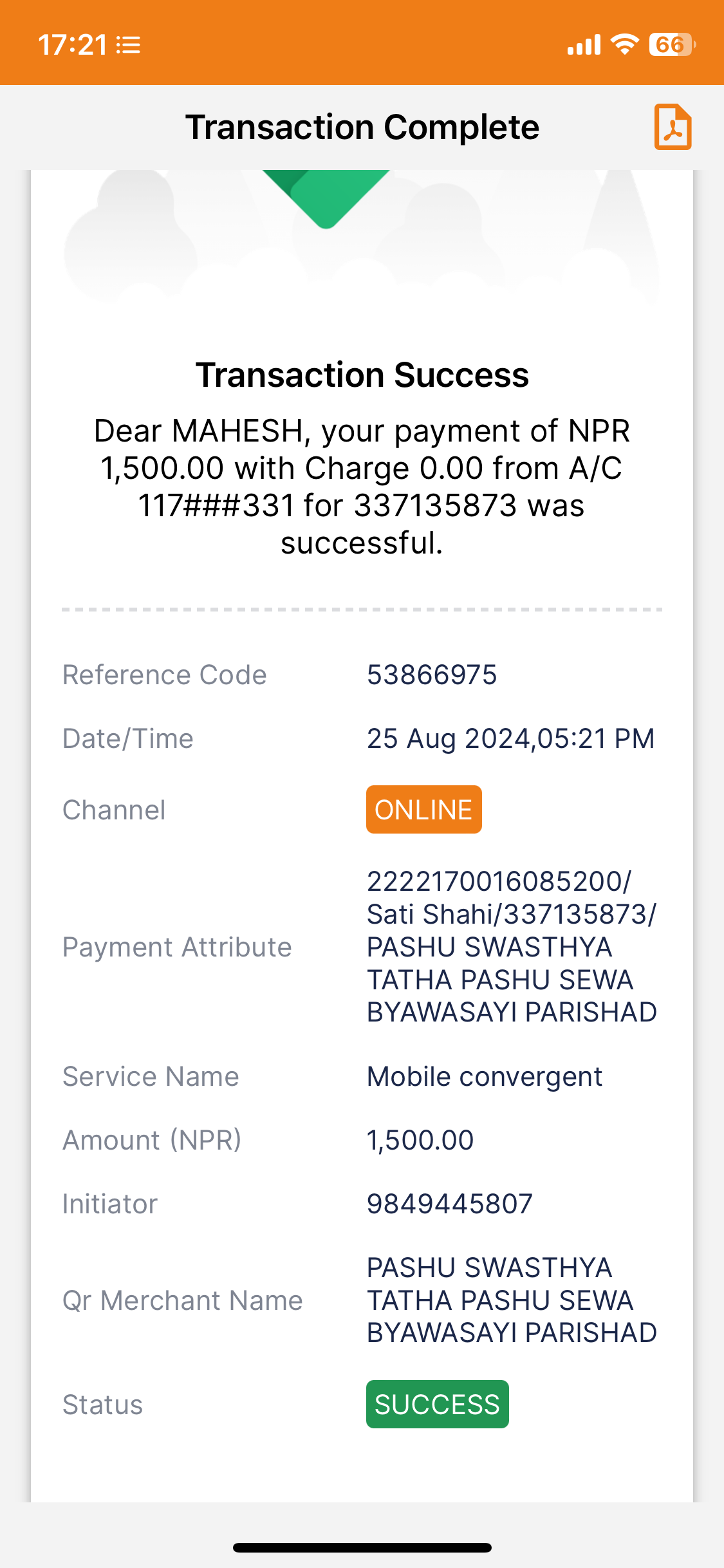Tap the green SUCCESS status badge

[437, 1404]
